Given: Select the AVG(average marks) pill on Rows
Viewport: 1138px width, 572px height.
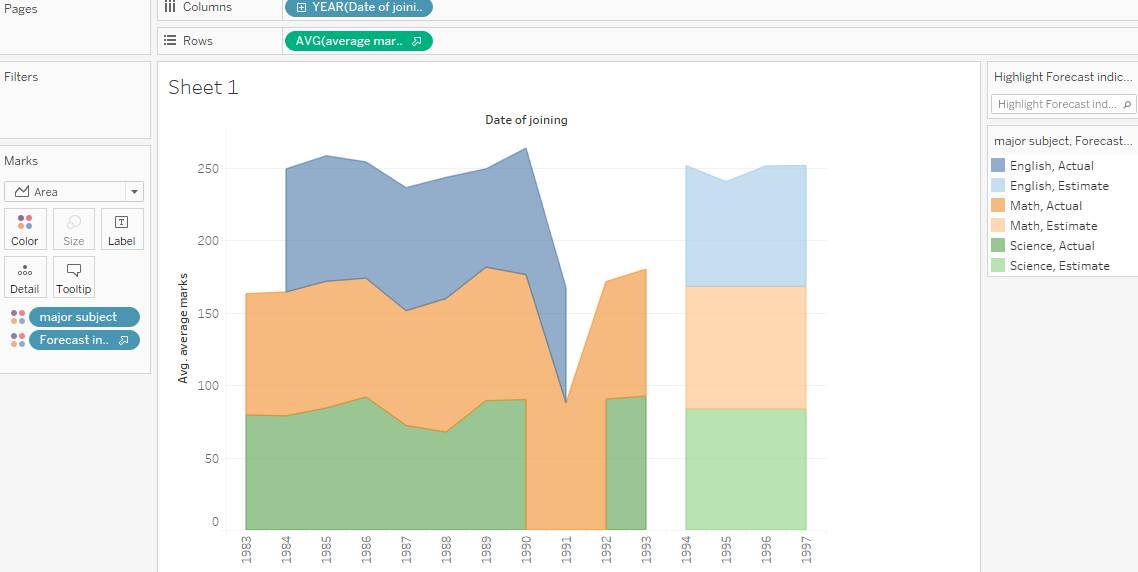Looking at the screenshot, I should (358, 41).
